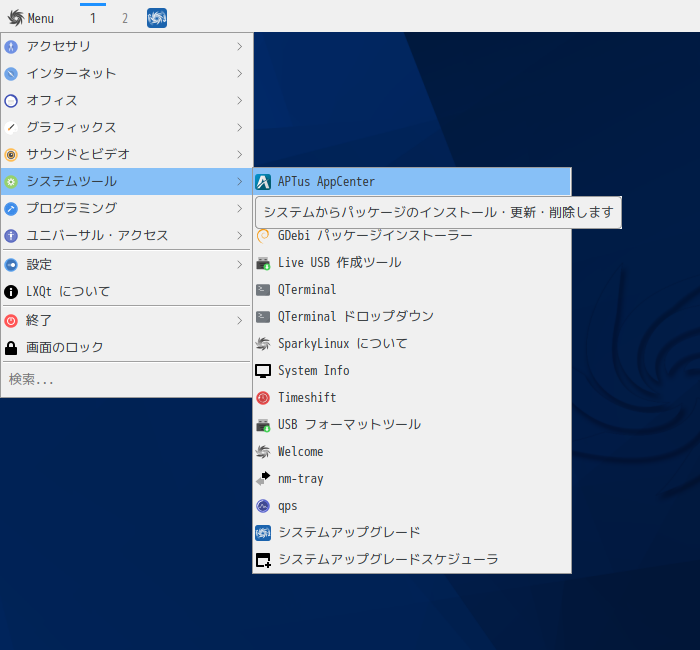This screenshot has width=700, height=650.
Task: Click the プログラミング category icon
Action: coord(11,208)
